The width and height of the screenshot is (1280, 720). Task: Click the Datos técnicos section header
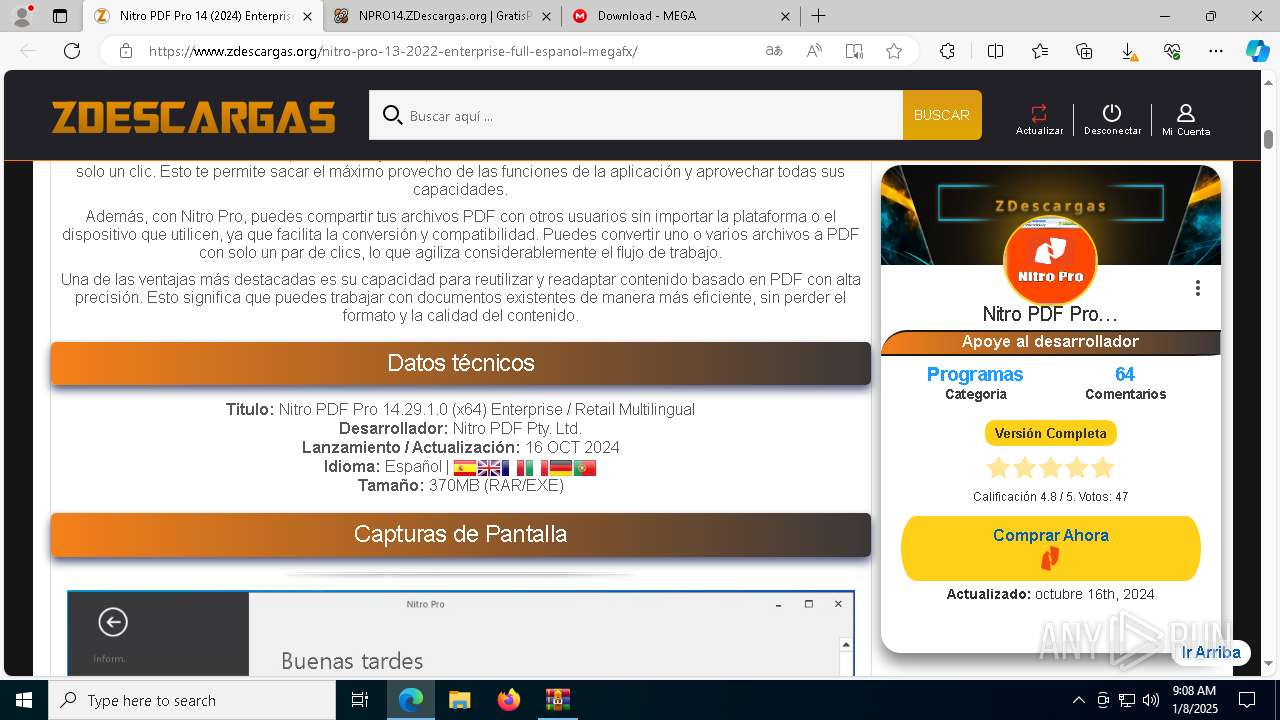(x=461, y=363)
